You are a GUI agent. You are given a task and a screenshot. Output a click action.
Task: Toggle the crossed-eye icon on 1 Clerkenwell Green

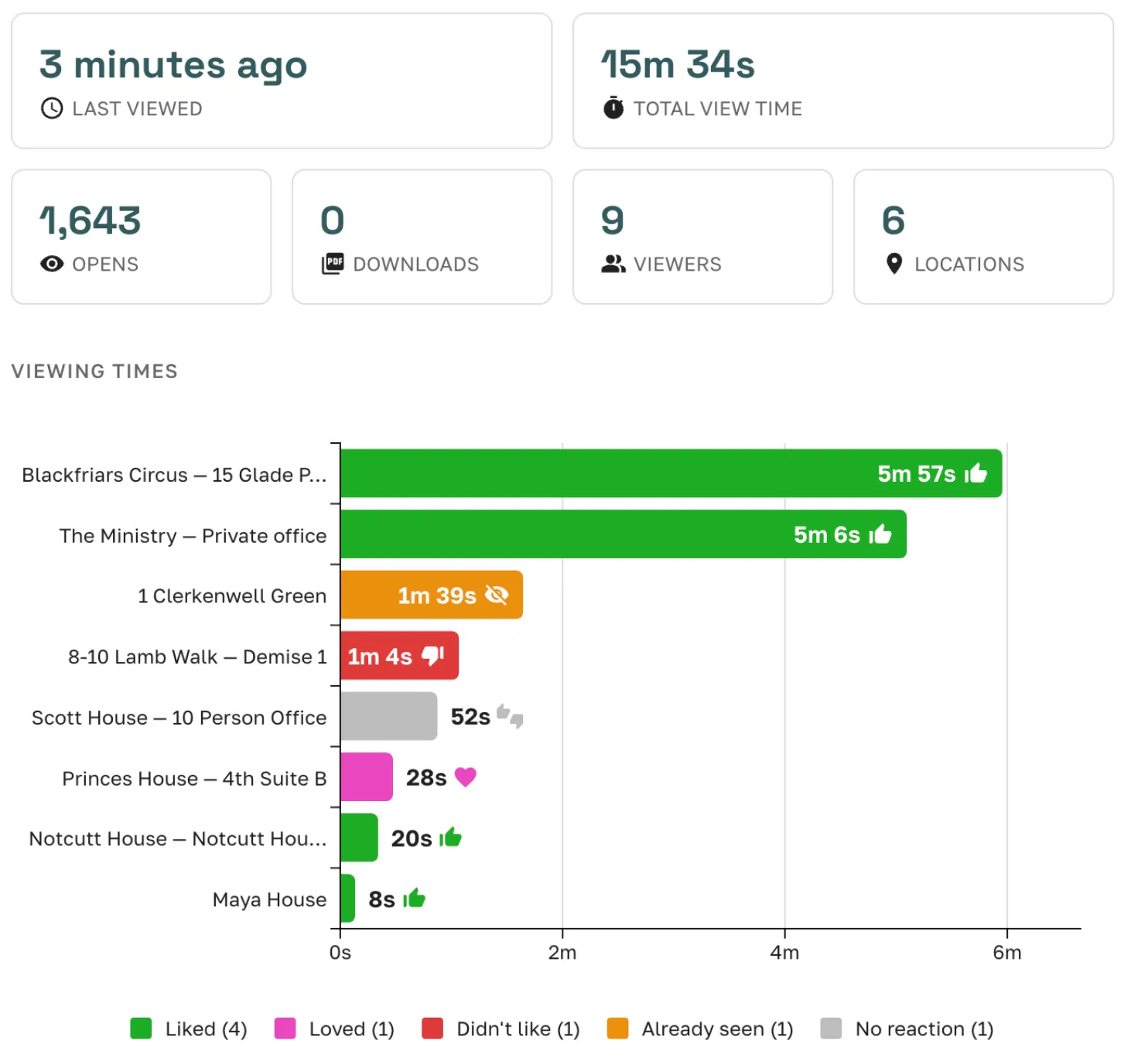(x=496, y=595)
